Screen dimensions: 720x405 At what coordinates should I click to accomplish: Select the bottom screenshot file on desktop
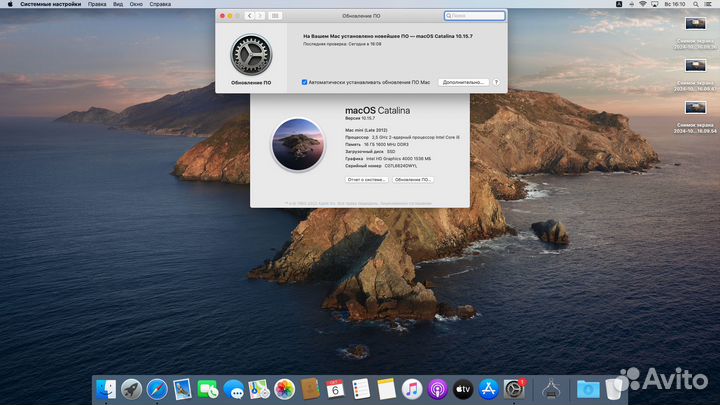tap(695, 117)
